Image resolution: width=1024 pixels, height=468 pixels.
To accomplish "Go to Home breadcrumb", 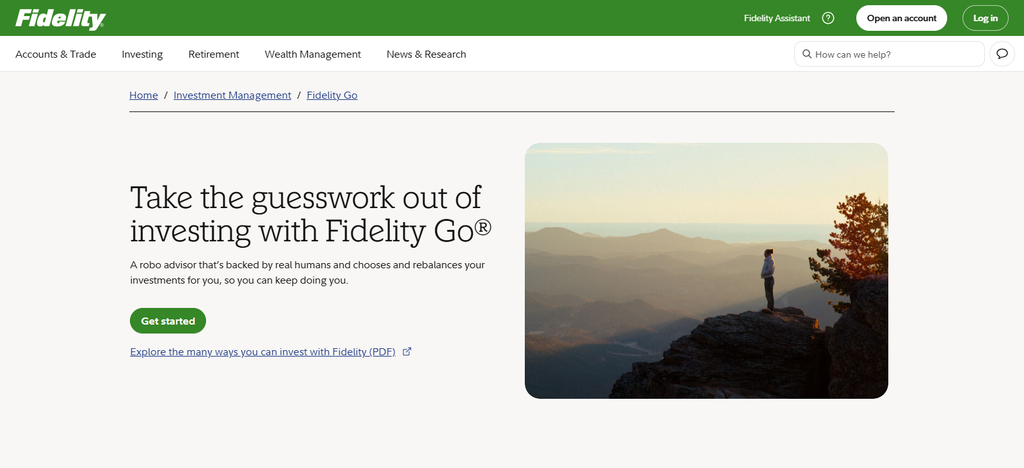I will tap(144, 95).
